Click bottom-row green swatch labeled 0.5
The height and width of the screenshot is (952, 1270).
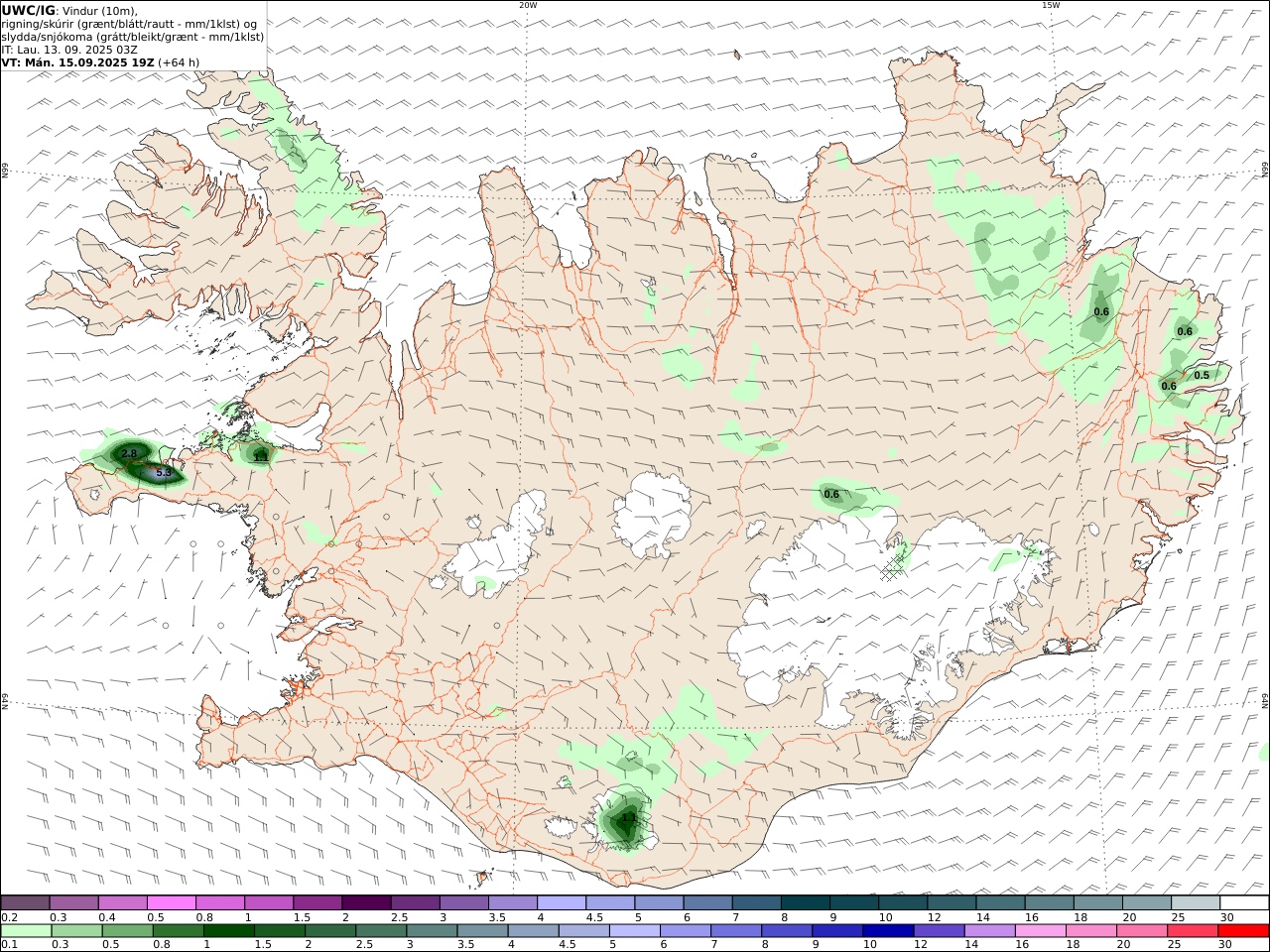(128, 931)
